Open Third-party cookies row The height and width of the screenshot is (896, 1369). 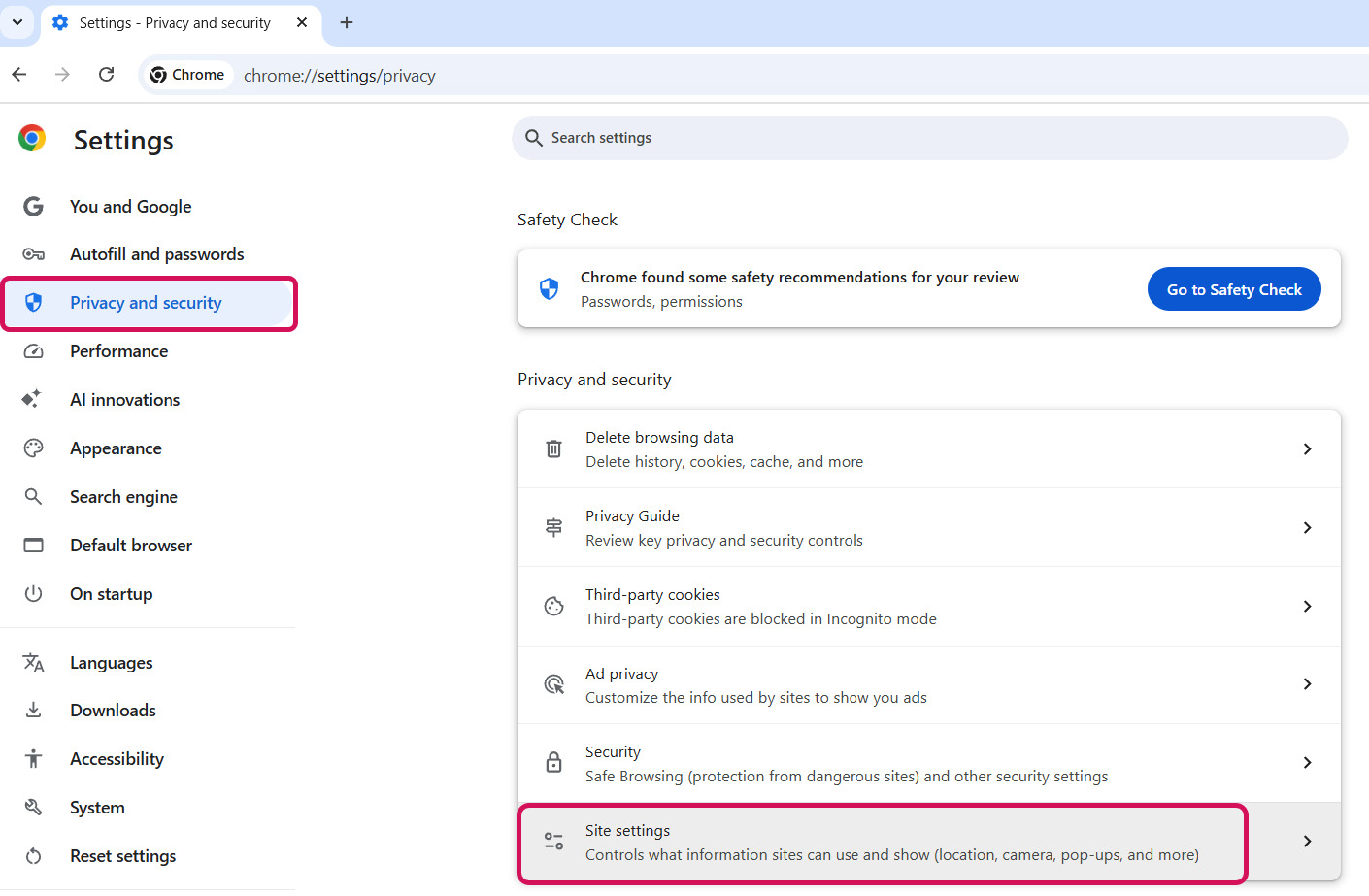[x=929, y=607]
